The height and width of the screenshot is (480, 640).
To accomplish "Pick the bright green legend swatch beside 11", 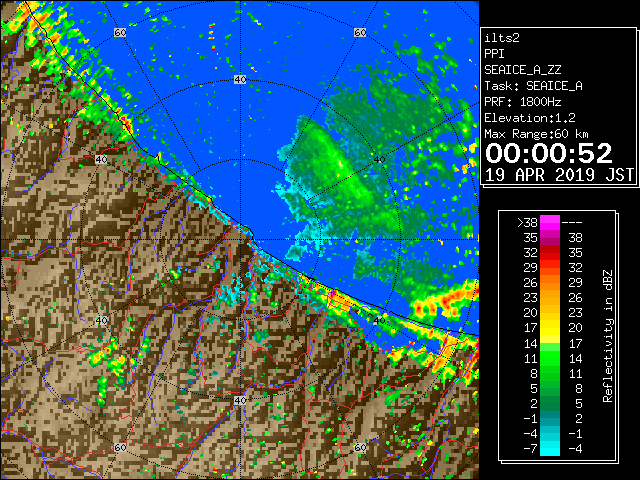I will 550,358.
